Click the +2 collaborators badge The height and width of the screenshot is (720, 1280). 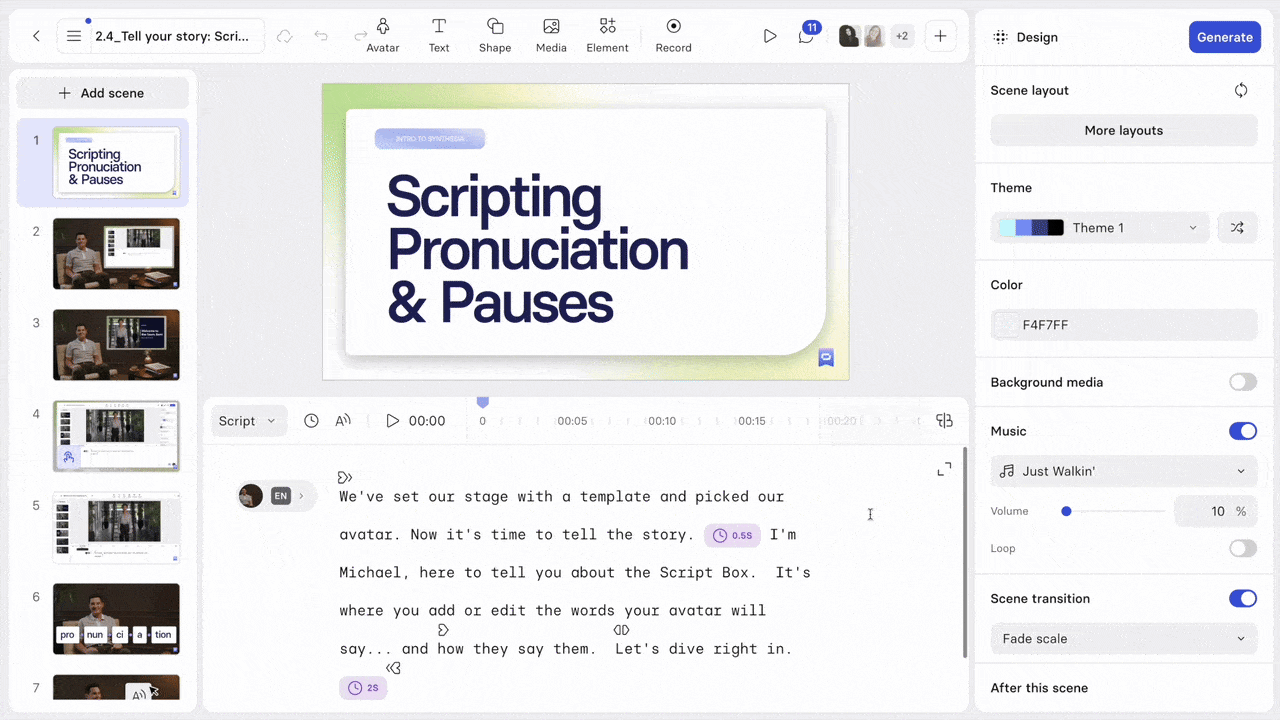point(902,36)
